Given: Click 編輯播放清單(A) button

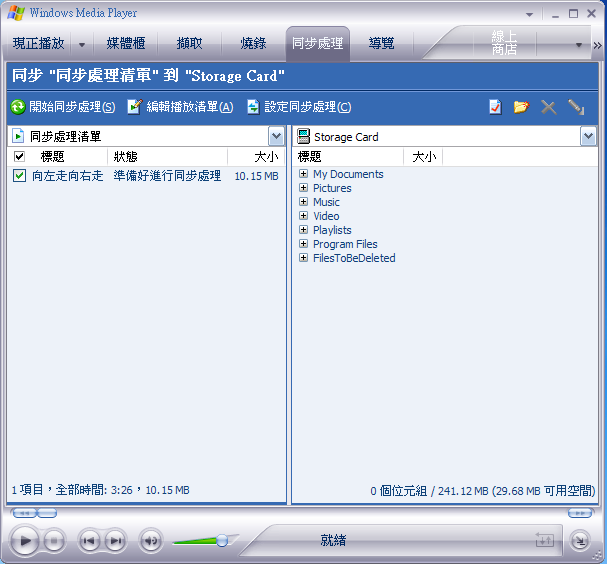Looking at the screenshot, I should (181, 107).
